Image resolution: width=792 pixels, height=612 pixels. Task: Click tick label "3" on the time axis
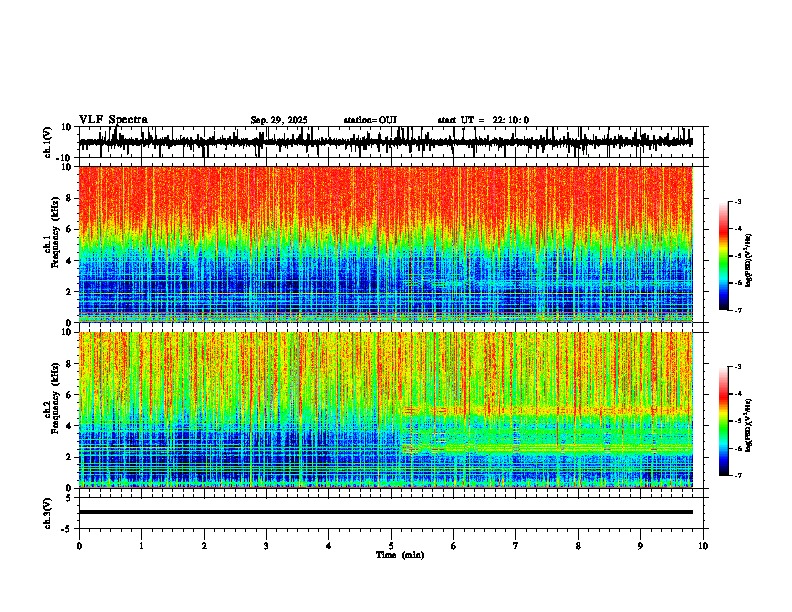click(x=266, y=546)
